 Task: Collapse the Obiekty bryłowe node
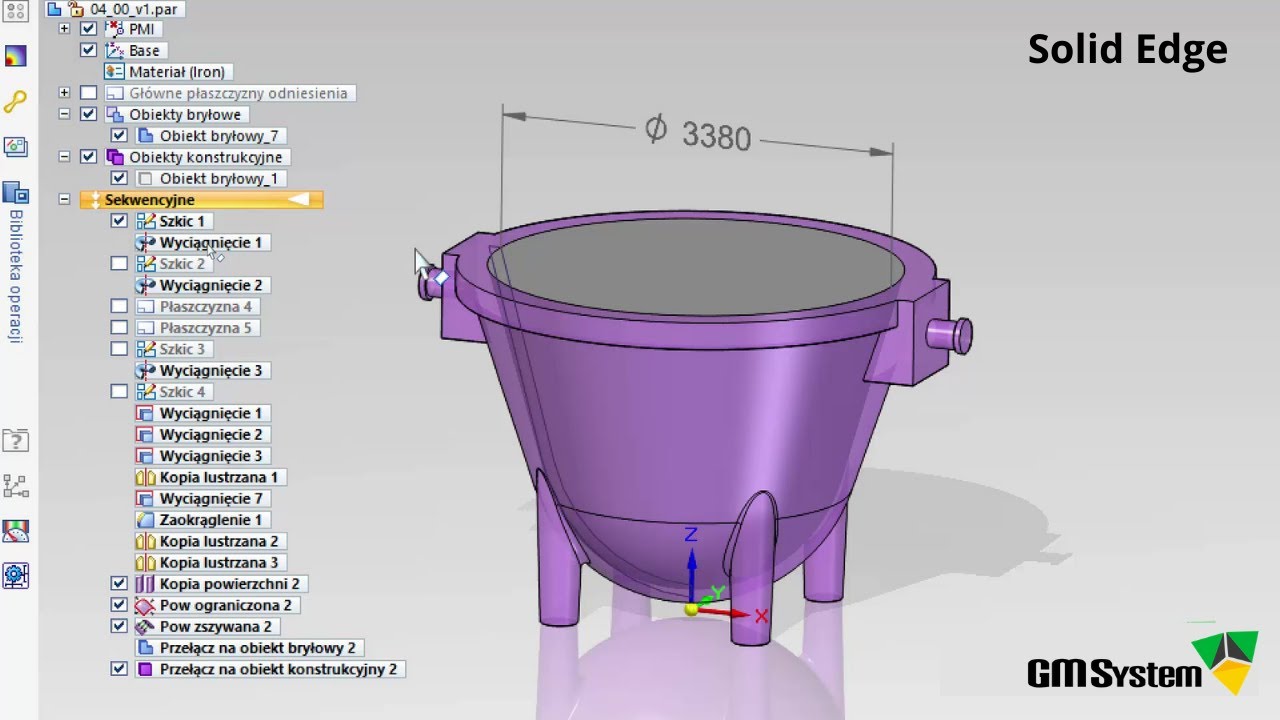tap(64, 114)
